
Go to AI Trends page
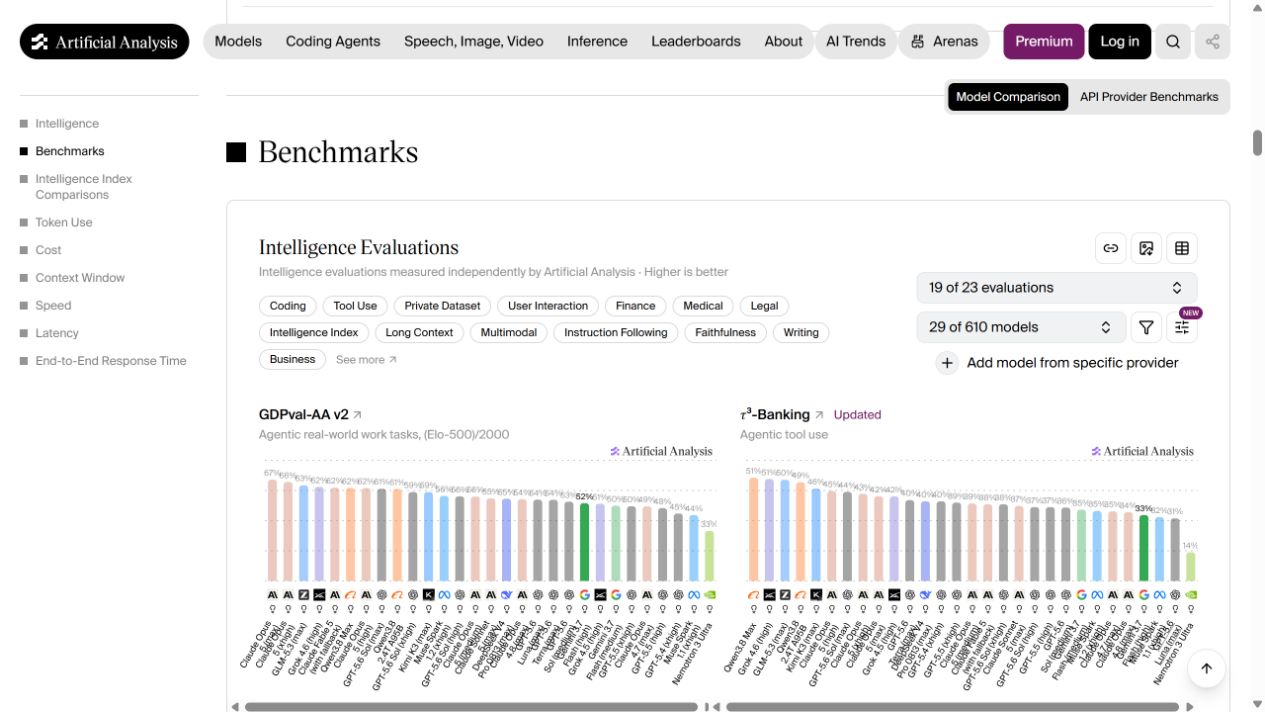pyautogui.click(x=856, y=42)
